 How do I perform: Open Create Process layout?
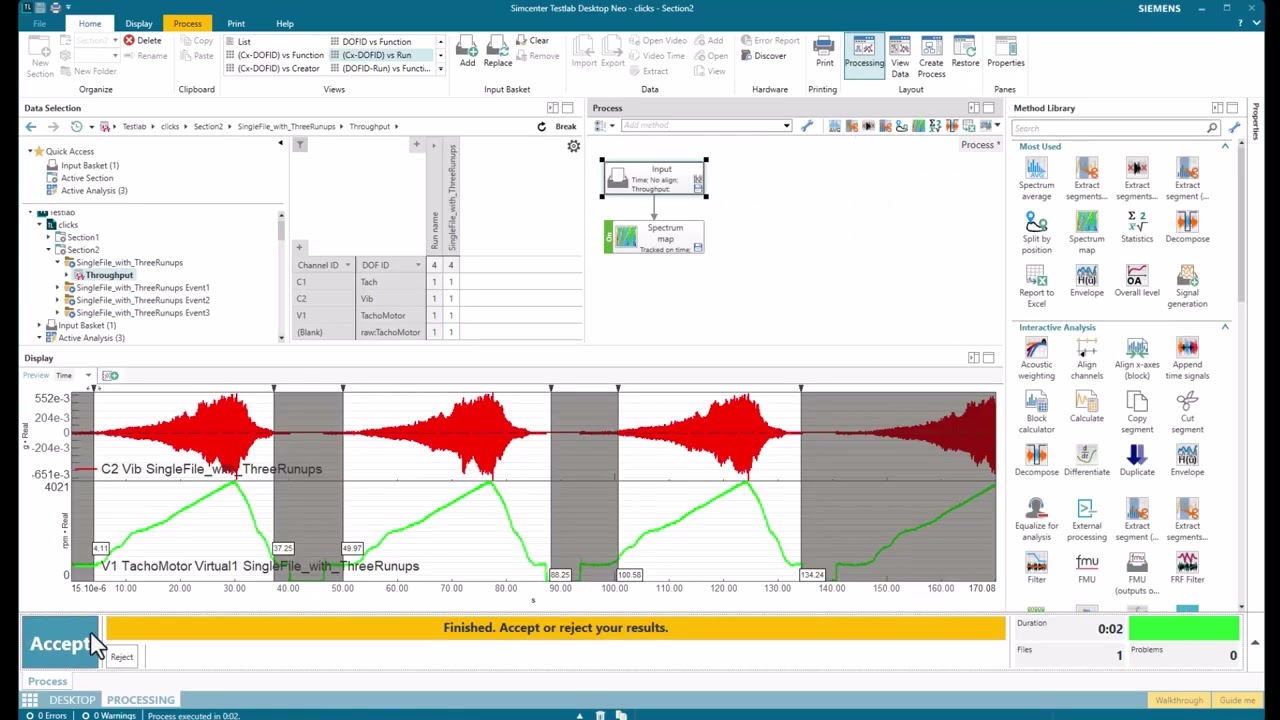point(931,57)
